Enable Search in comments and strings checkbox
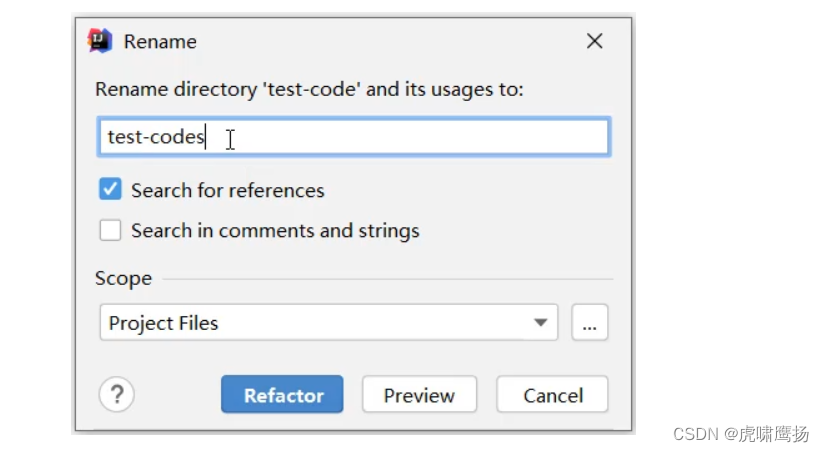The image size is (824, 452). 110,230
